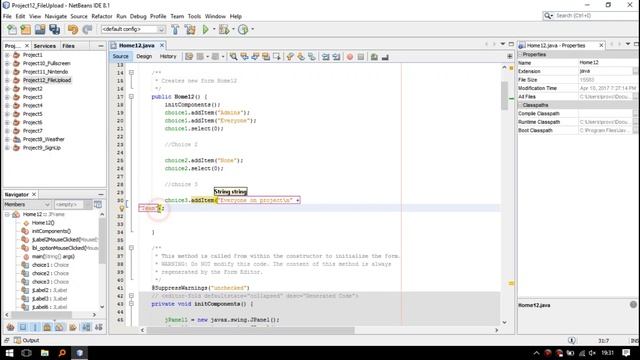Open the Refactor menu

(102, 16)
